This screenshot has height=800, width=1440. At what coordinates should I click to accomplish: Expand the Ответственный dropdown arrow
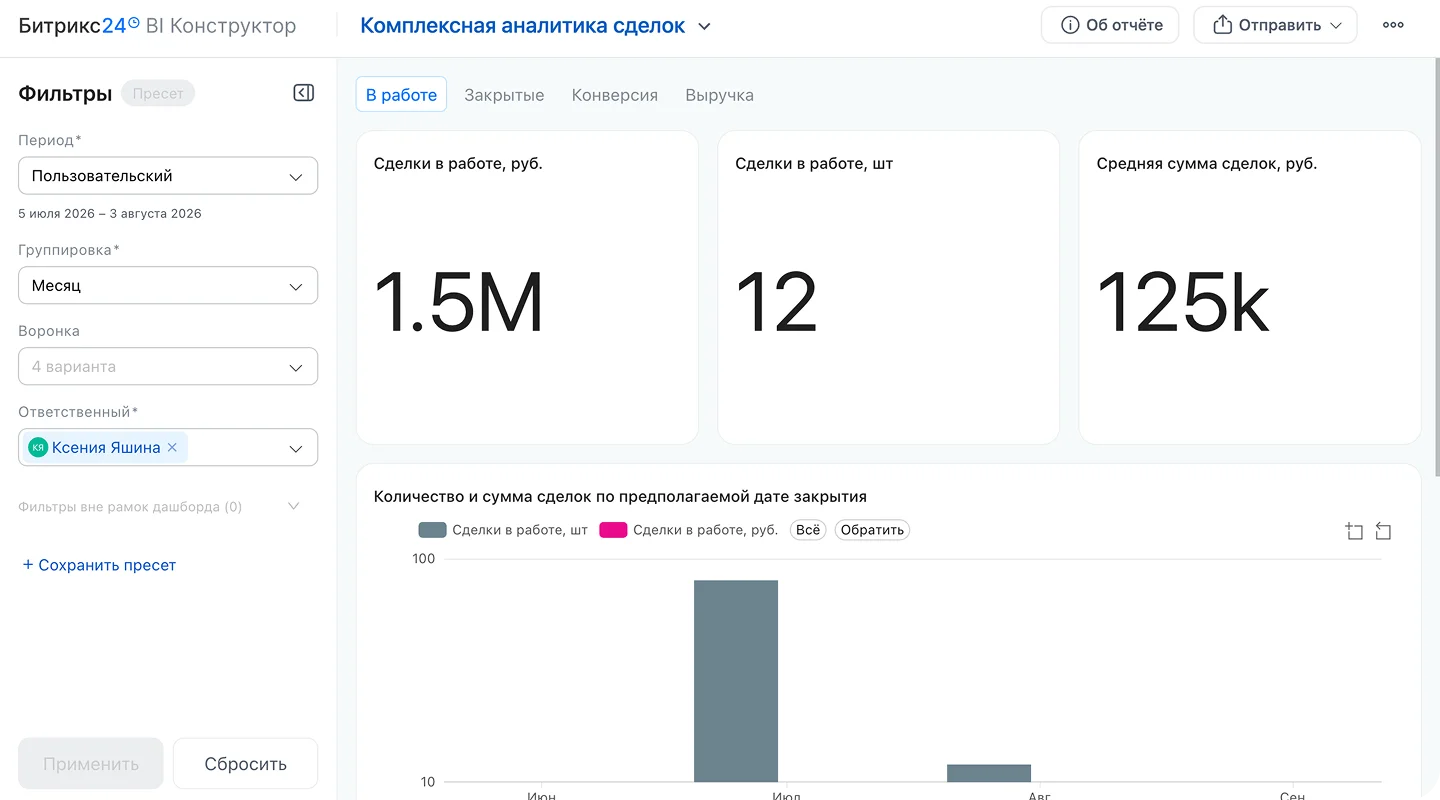[x=296, y=449]
